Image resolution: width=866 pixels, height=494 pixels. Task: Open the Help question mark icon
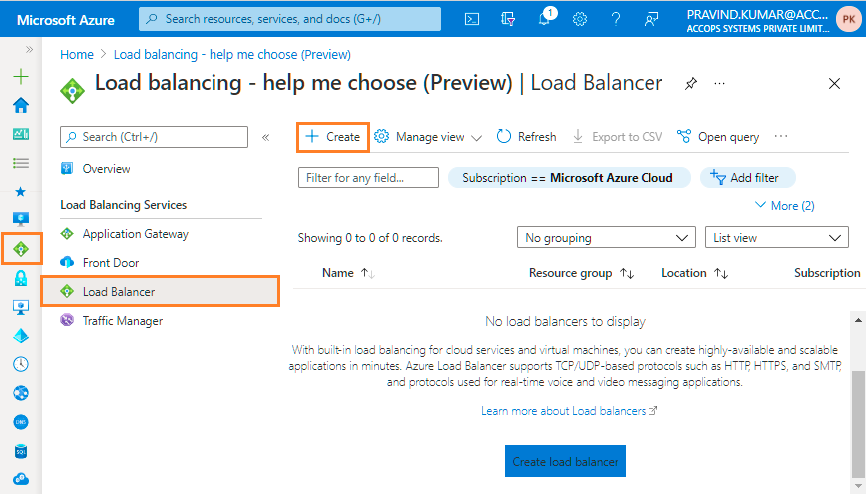click(616, 19)
